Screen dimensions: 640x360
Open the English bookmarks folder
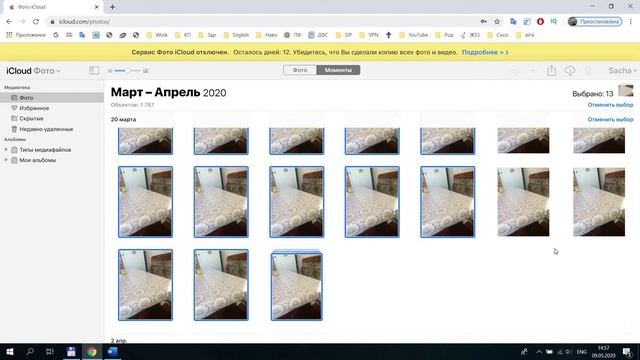236,35
